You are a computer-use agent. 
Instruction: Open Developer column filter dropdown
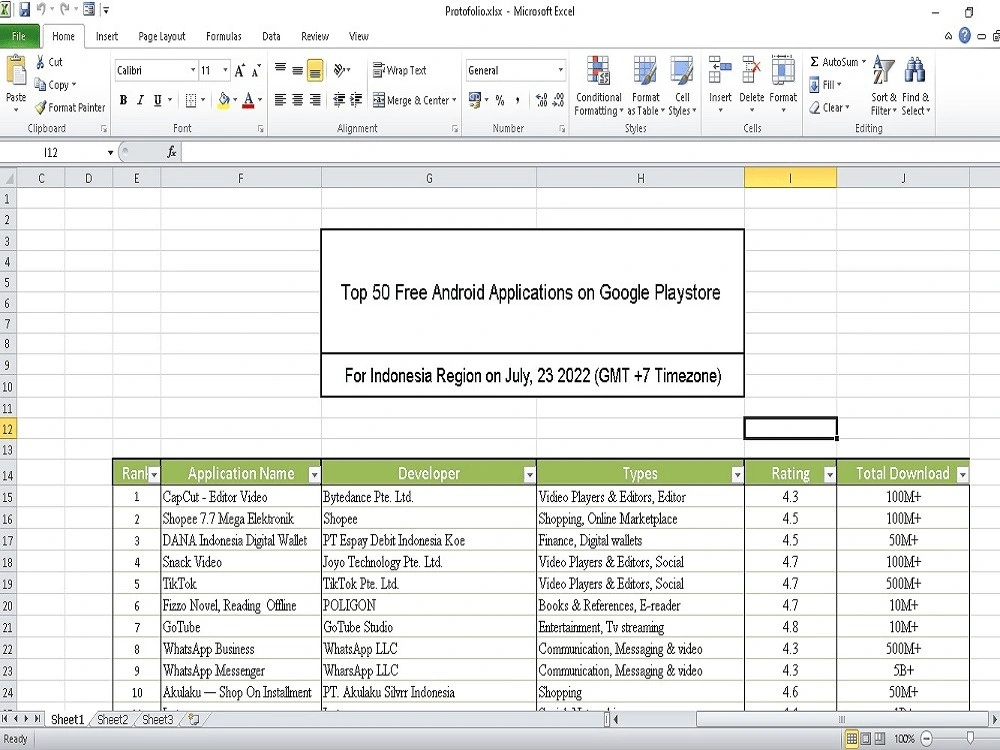click(529, 474)
